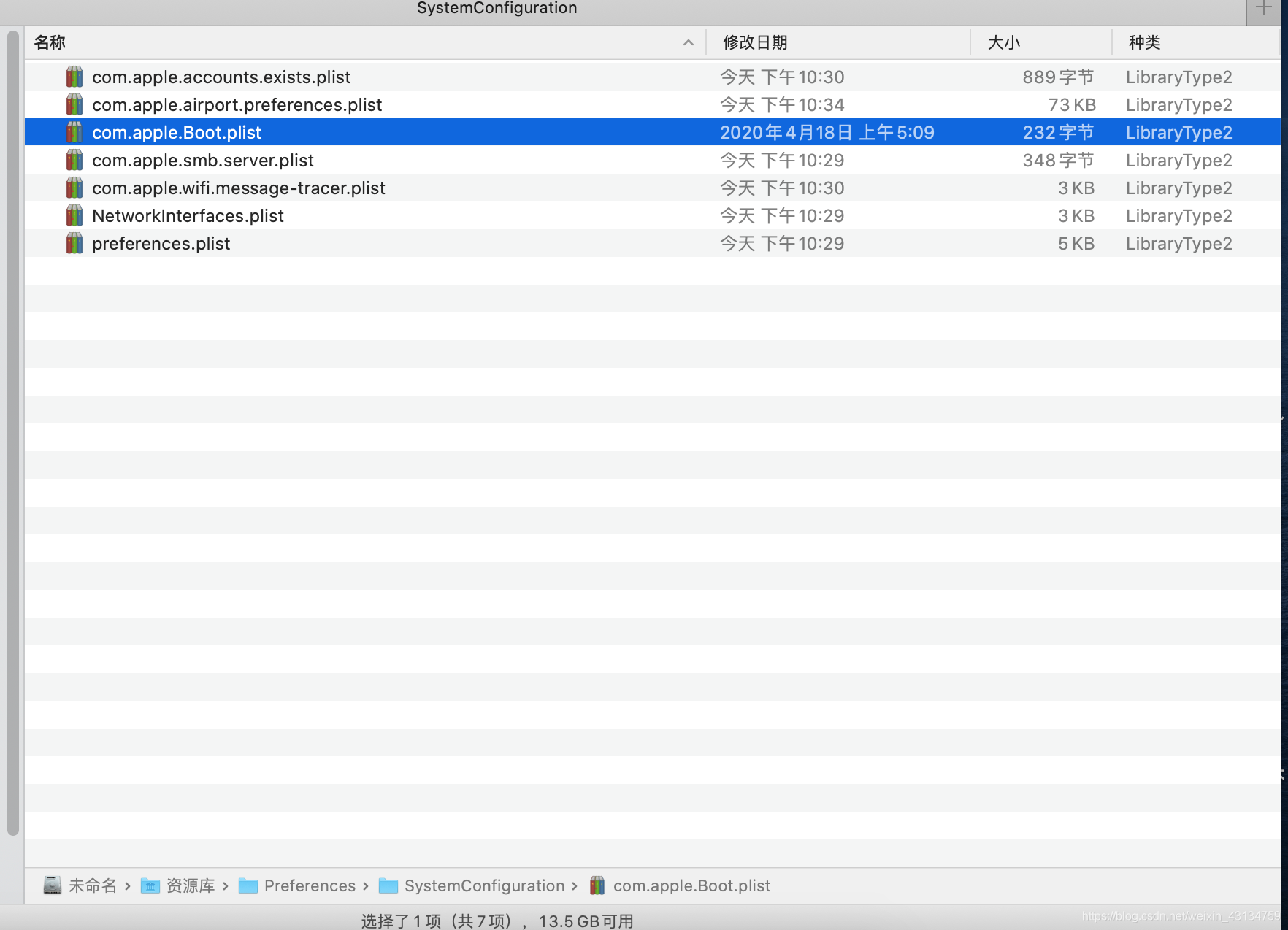Click LibraryType2 kind of preferences.plist row
This screenshot has width=1288, height=930.
(1178, 243)
